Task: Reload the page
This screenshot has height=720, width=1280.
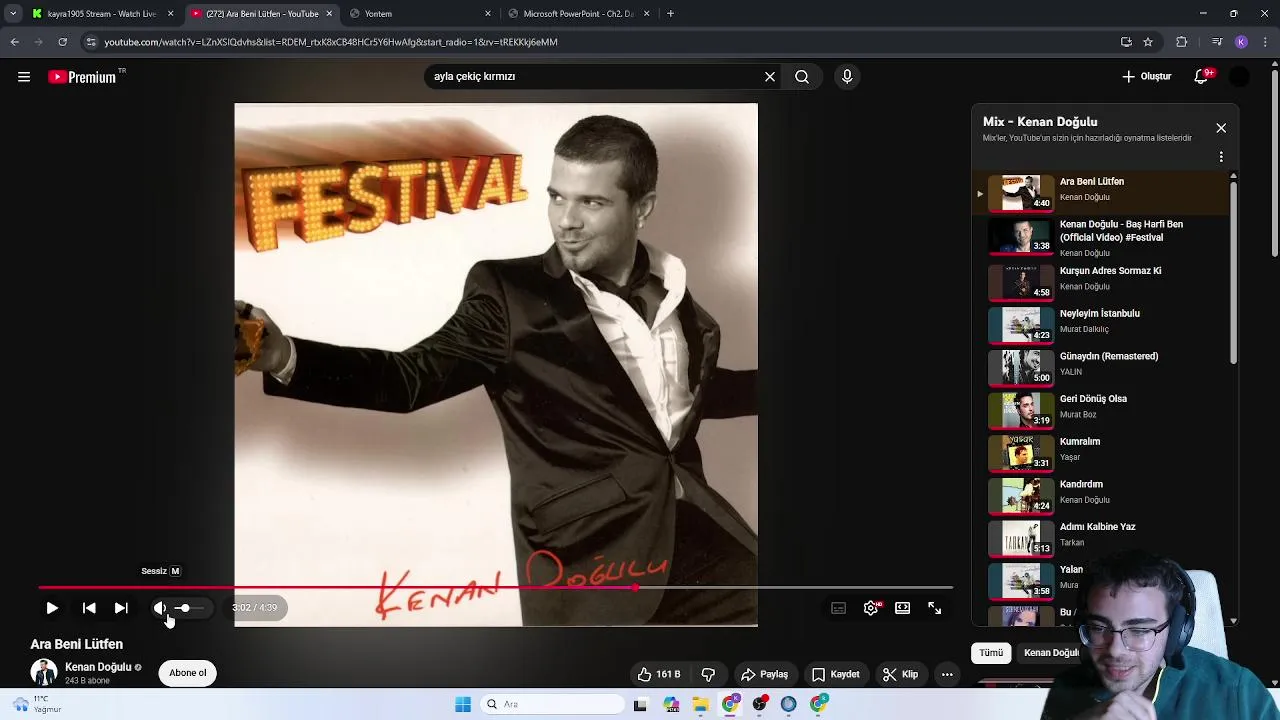Action: 62,42
